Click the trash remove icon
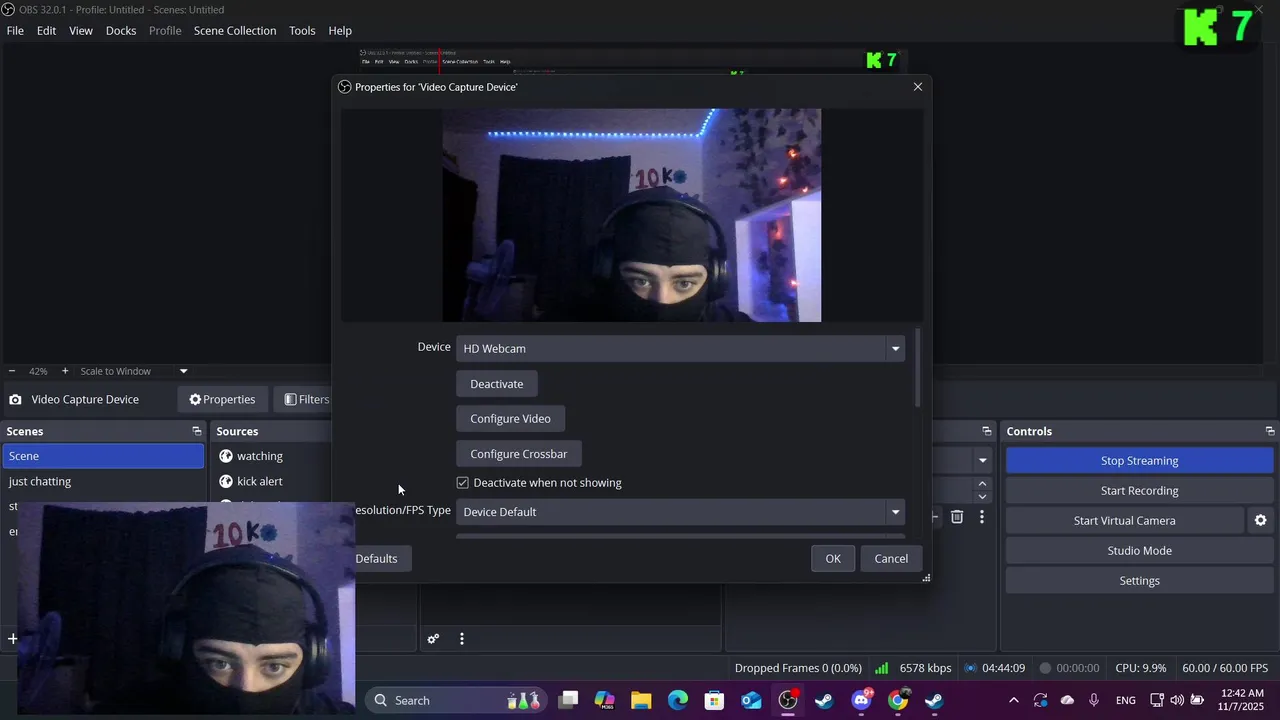1280x720 pixels. click(x=957, y=517)
